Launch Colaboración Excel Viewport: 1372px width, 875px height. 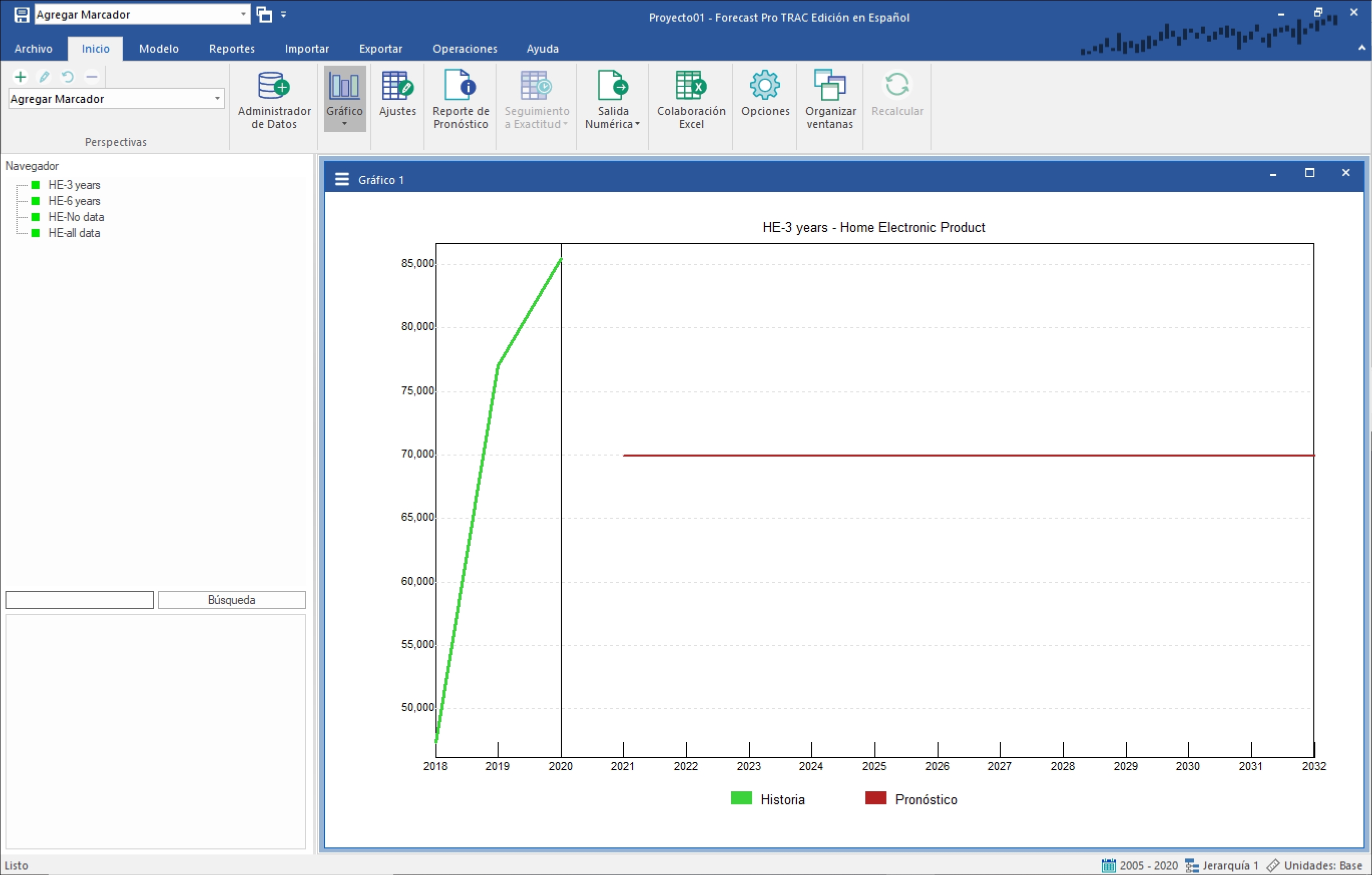pyautogui.click(x=691, y=99)
